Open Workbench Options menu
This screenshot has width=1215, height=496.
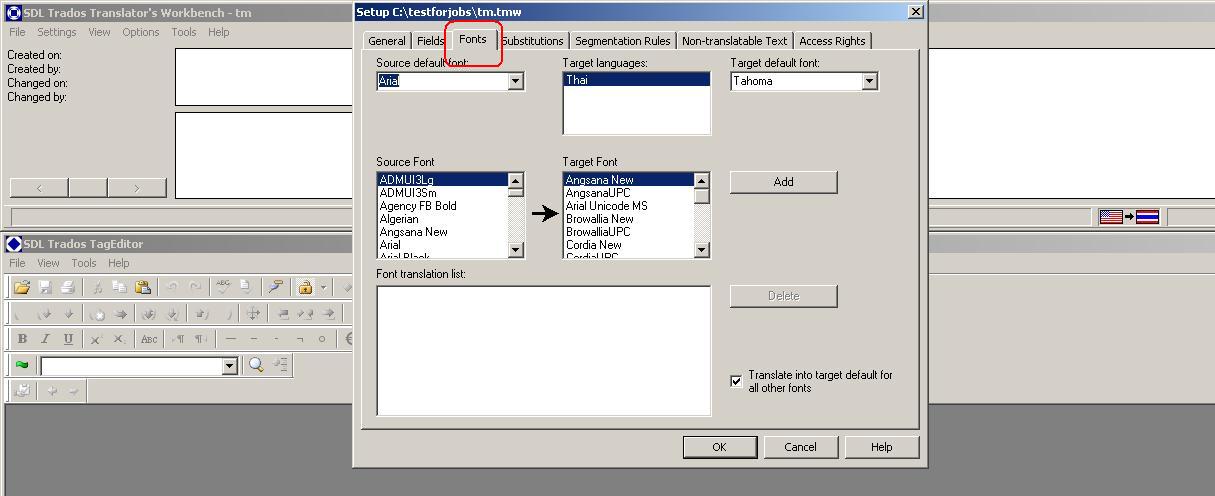tap(141, 32)
